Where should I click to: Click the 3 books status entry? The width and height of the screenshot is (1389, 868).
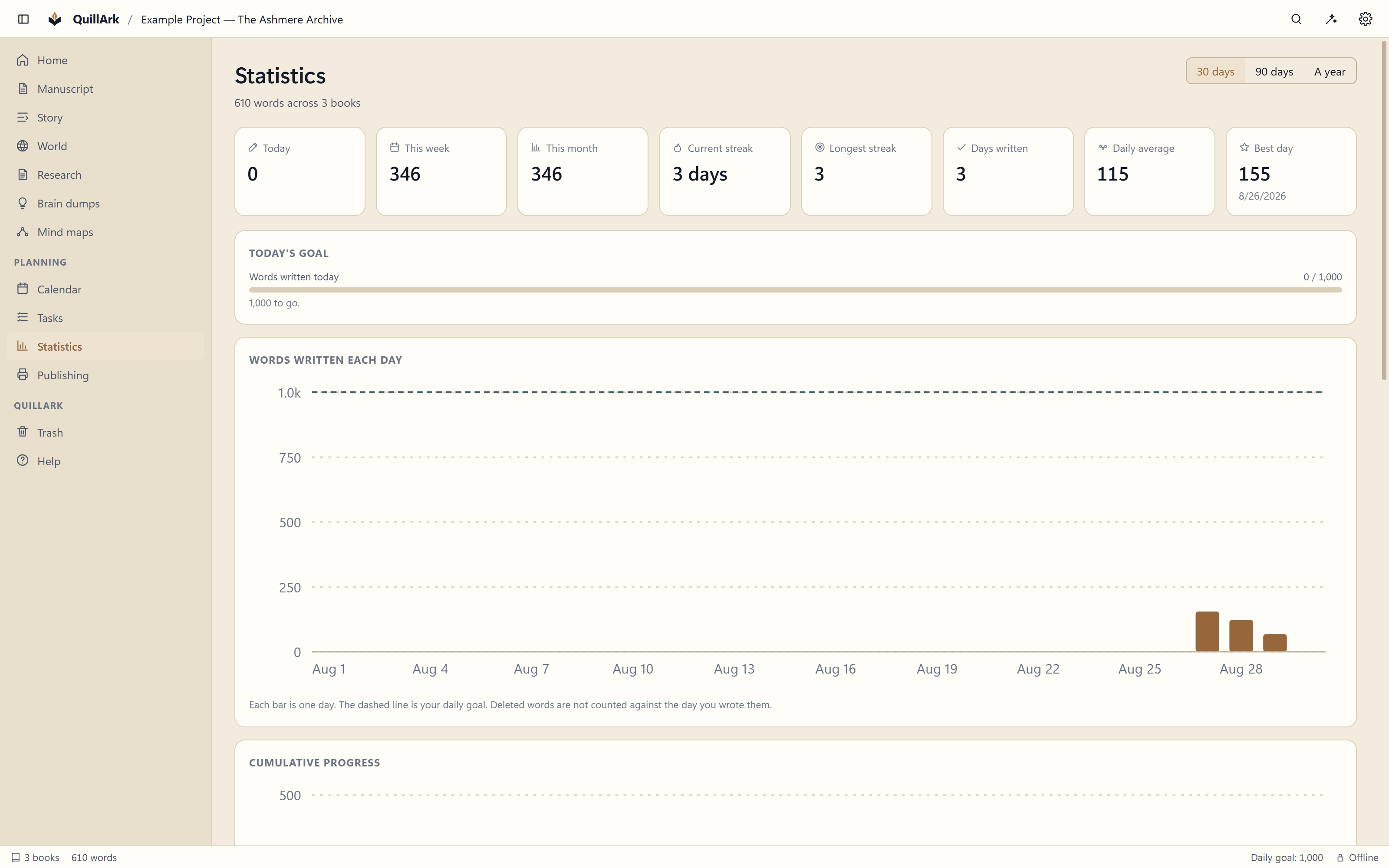[x=36, y=857]
